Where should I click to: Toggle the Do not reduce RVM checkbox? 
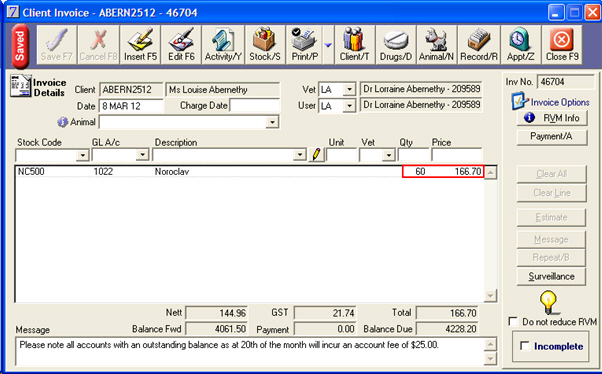pyautogui.click(x=513, y=321)
